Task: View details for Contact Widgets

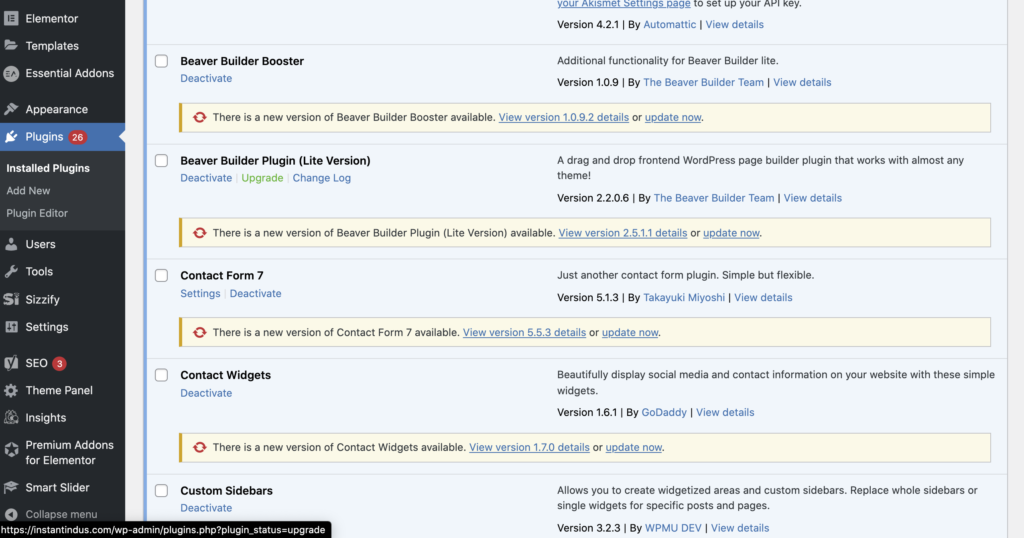Action: click(x=725, y=413)
